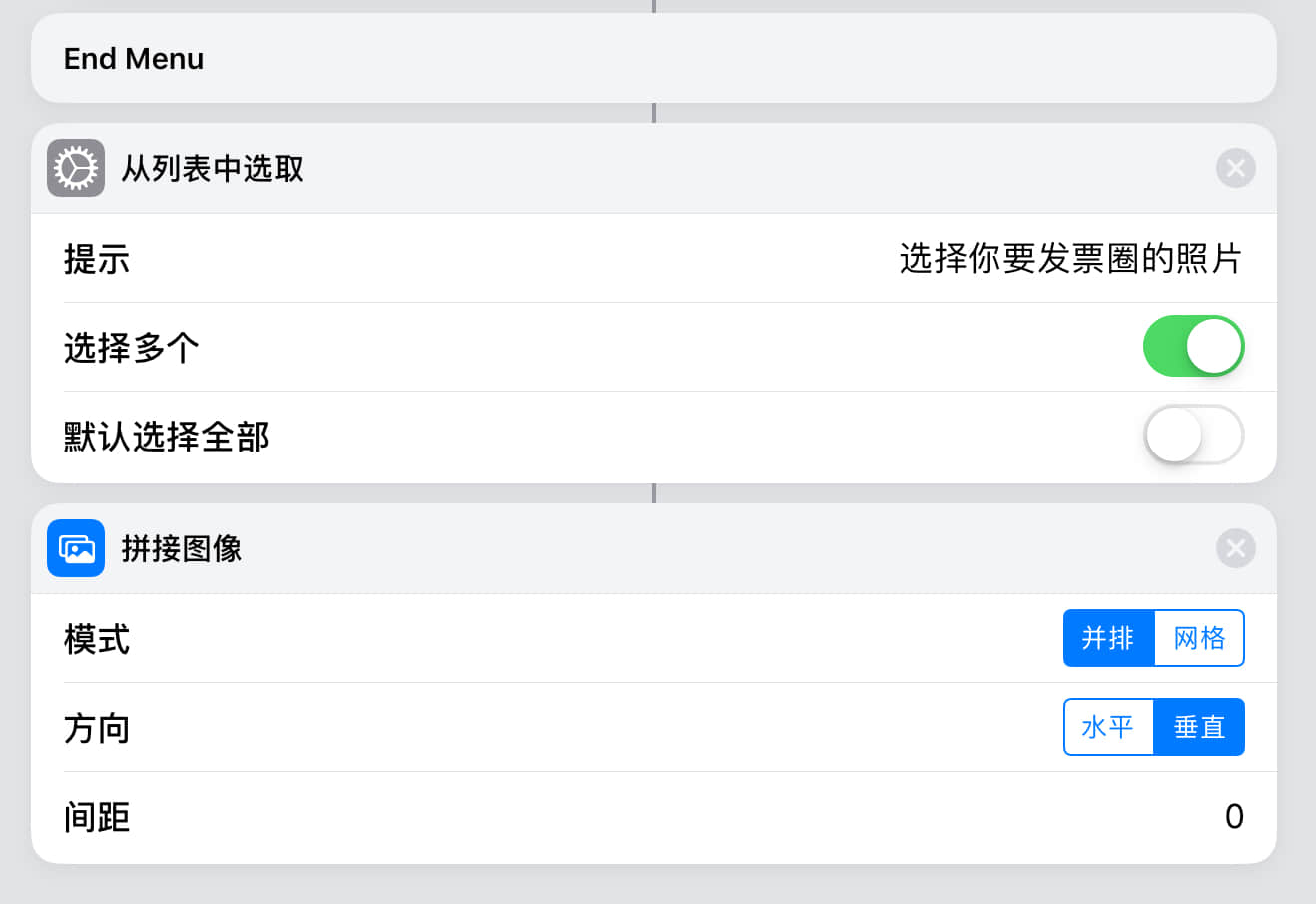
Task: Turn off the 选择多个 switch
Action: point(1193,347)
